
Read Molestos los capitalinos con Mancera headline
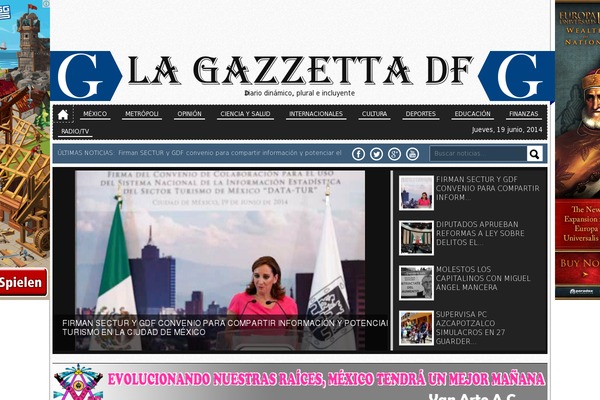coord(483,278)
